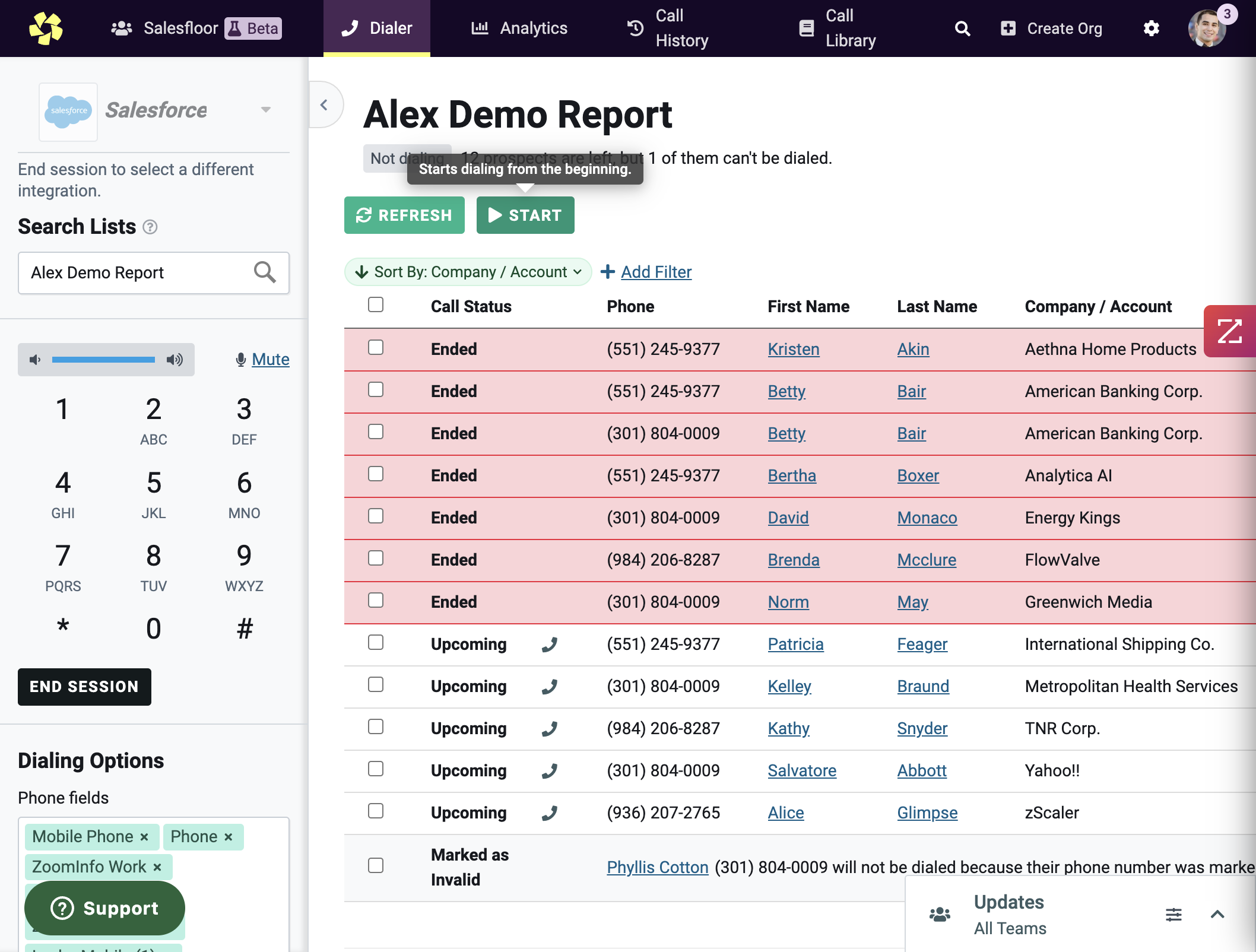Viewport: 1256px width, 952px height.
Task: Click the low-volume speaker icon
Action: [x=35, y=360]
